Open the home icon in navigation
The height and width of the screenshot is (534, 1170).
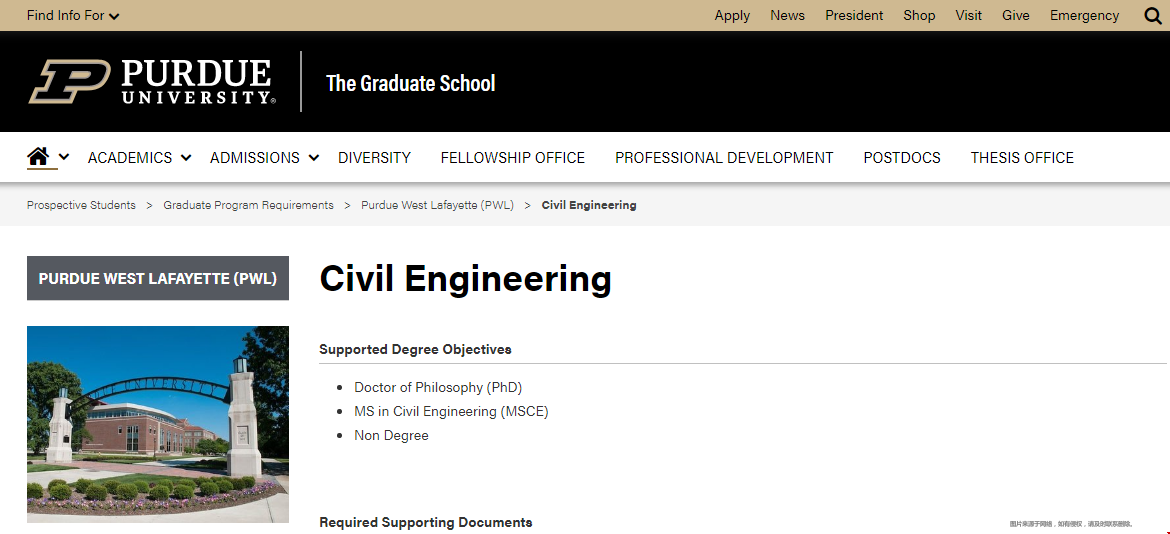coord(38,157)
